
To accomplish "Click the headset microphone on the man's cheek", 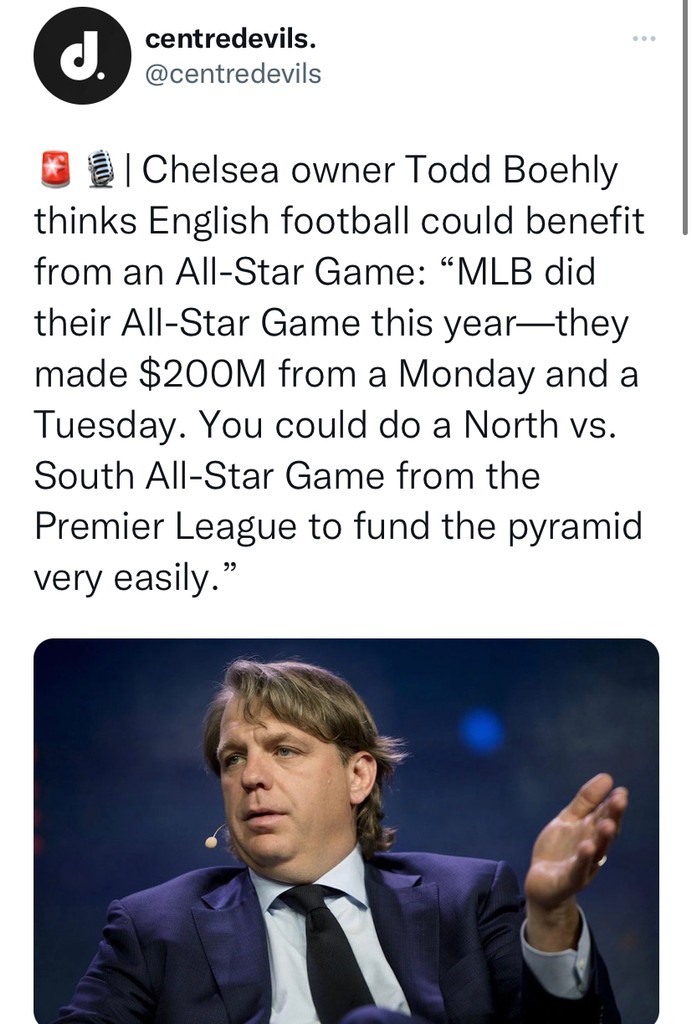I will coord(212,841).
